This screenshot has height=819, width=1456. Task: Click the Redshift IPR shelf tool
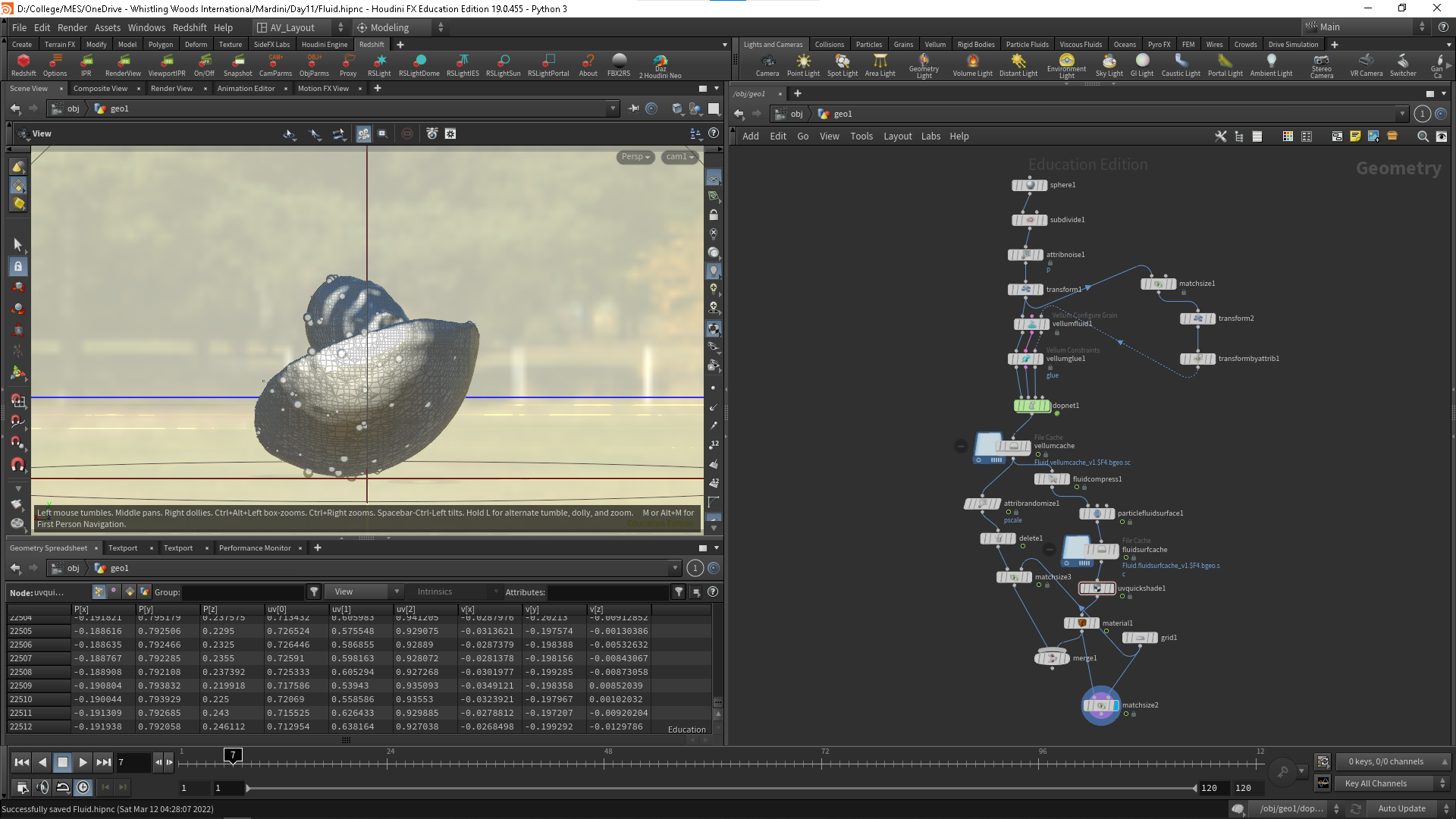click(x=86, y=64)
